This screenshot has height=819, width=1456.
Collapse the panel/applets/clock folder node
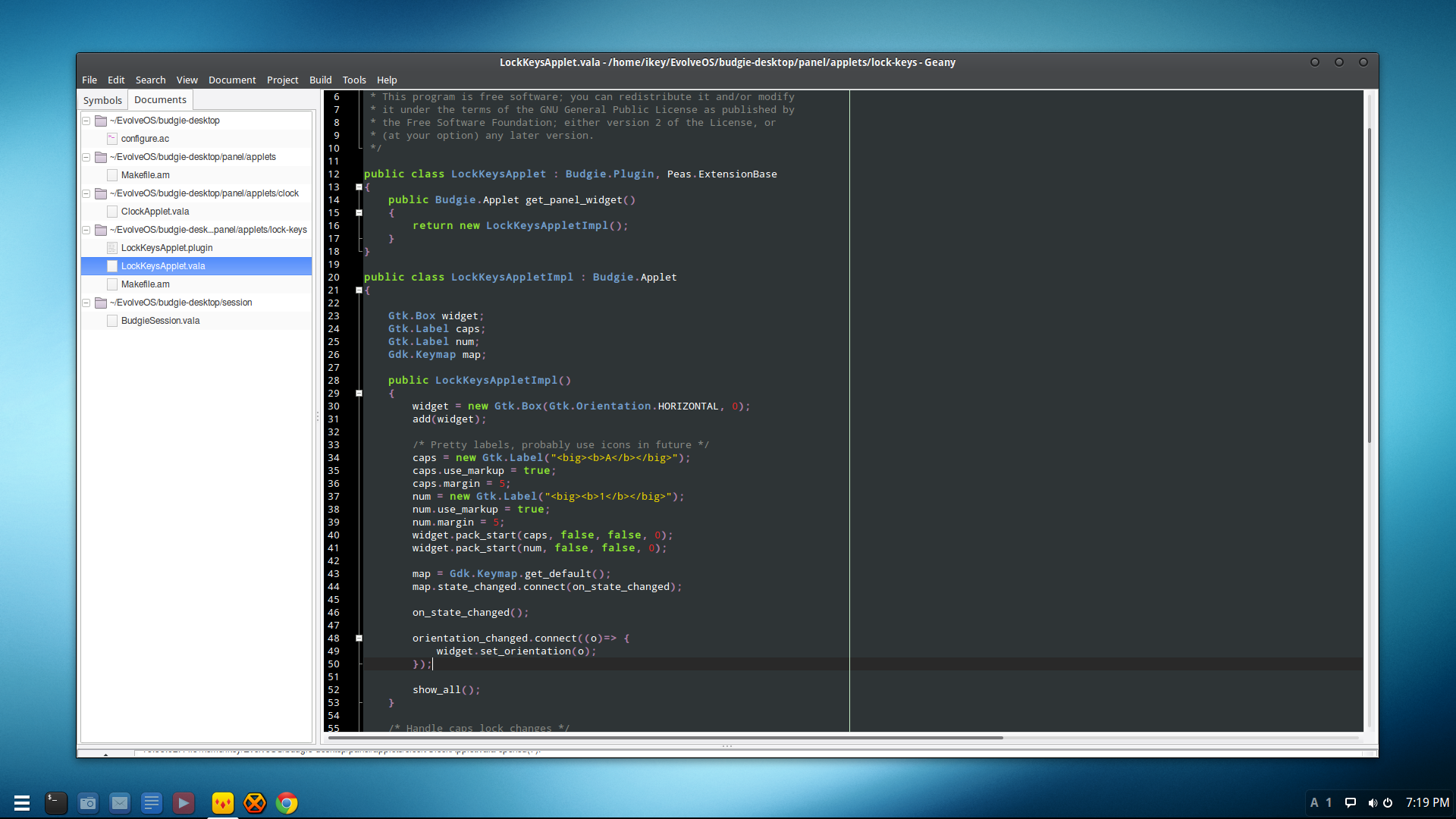click(x=86, y=193)
